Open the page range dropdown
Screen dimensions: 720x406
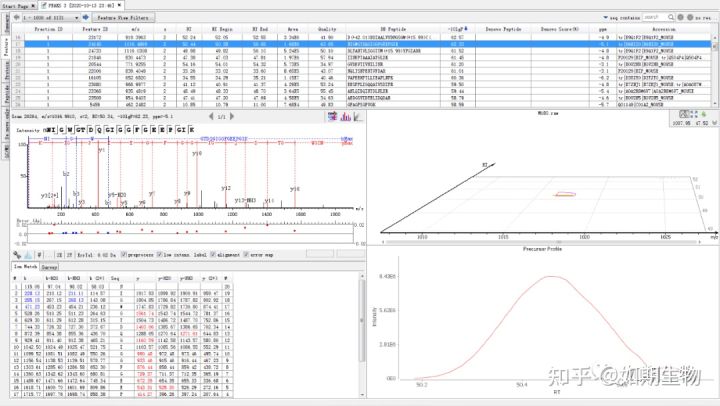(51, 17)
